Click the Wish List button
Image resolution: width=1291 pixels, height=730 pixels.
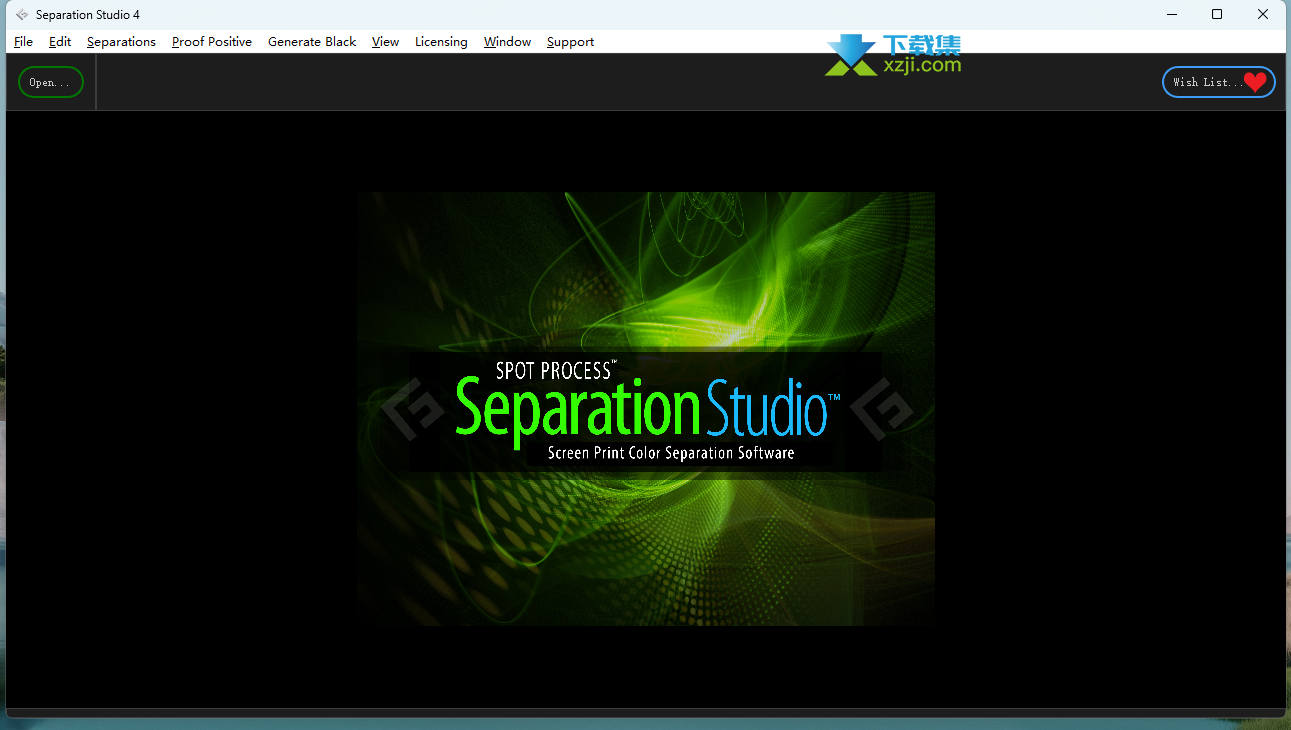click(x=1218, y=82)
